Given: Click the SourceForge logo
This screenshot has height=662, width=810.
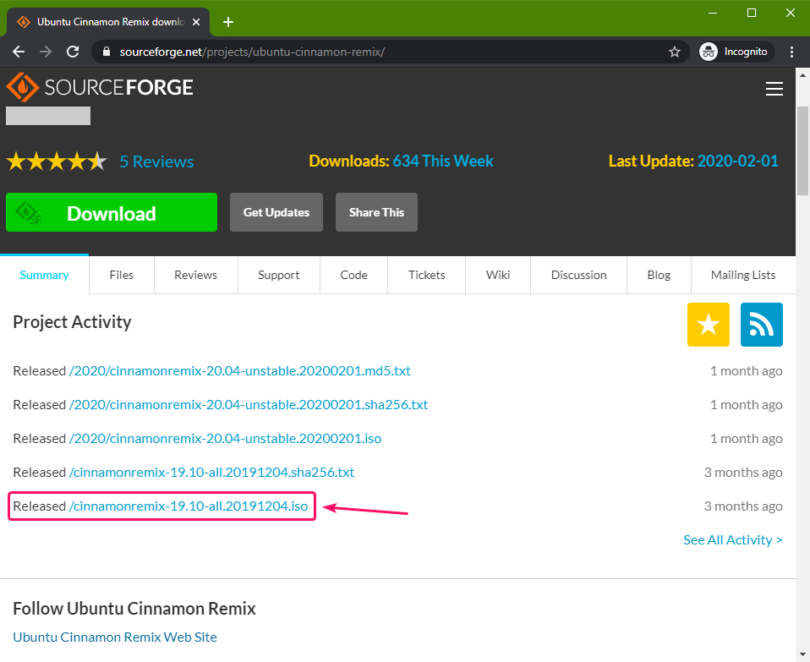Looking at the screenshot, I should point(100,87).
